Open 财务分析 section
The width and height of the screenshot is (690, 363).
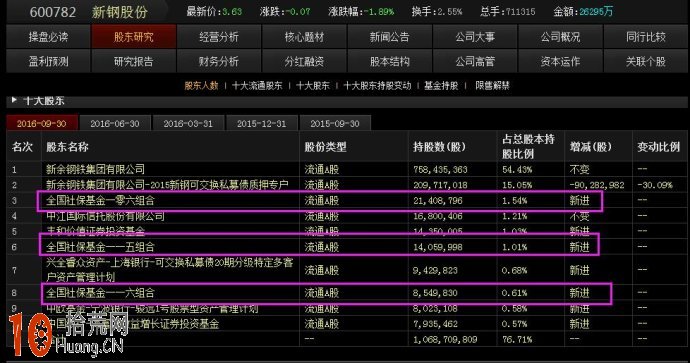(219, 61)
